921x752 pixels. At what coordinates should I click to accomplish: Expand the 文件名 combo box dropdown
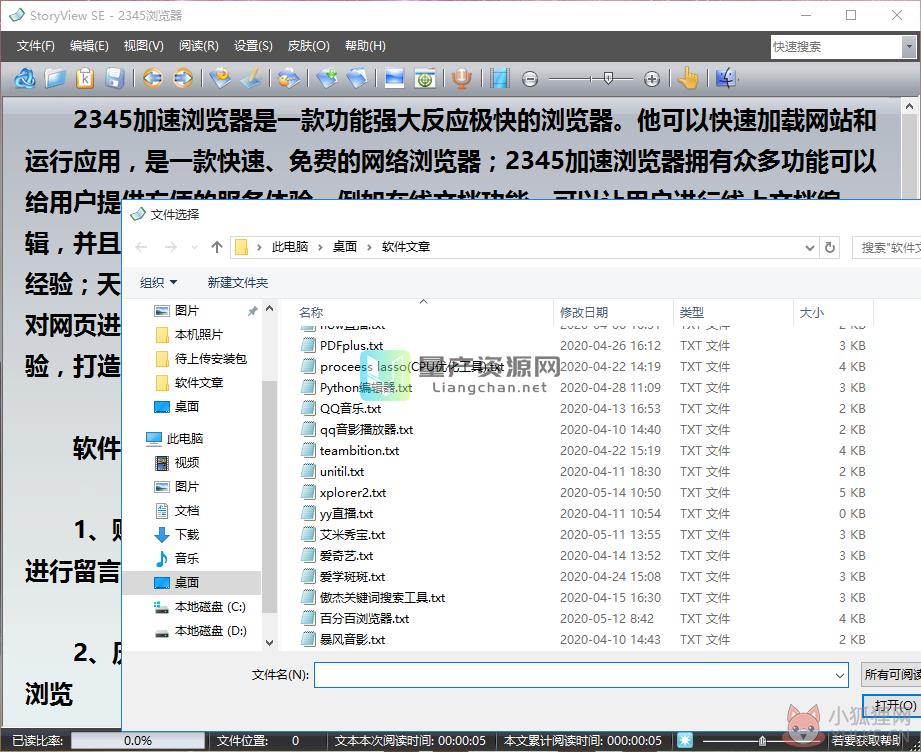(x=840, y=675)
